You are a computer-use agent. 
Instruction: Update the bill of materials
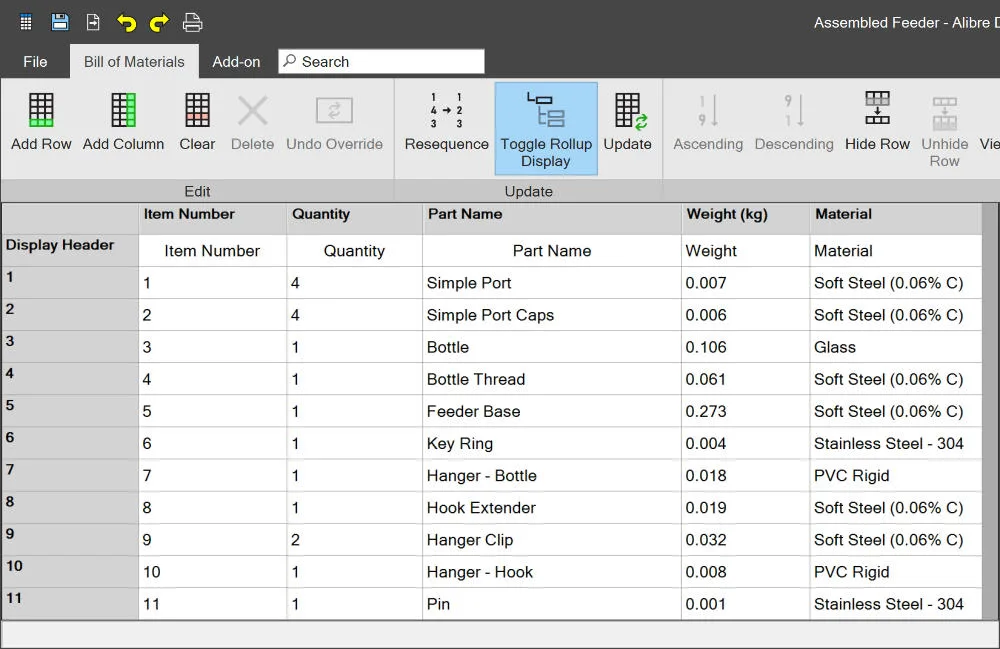click(x=628, y=122)
